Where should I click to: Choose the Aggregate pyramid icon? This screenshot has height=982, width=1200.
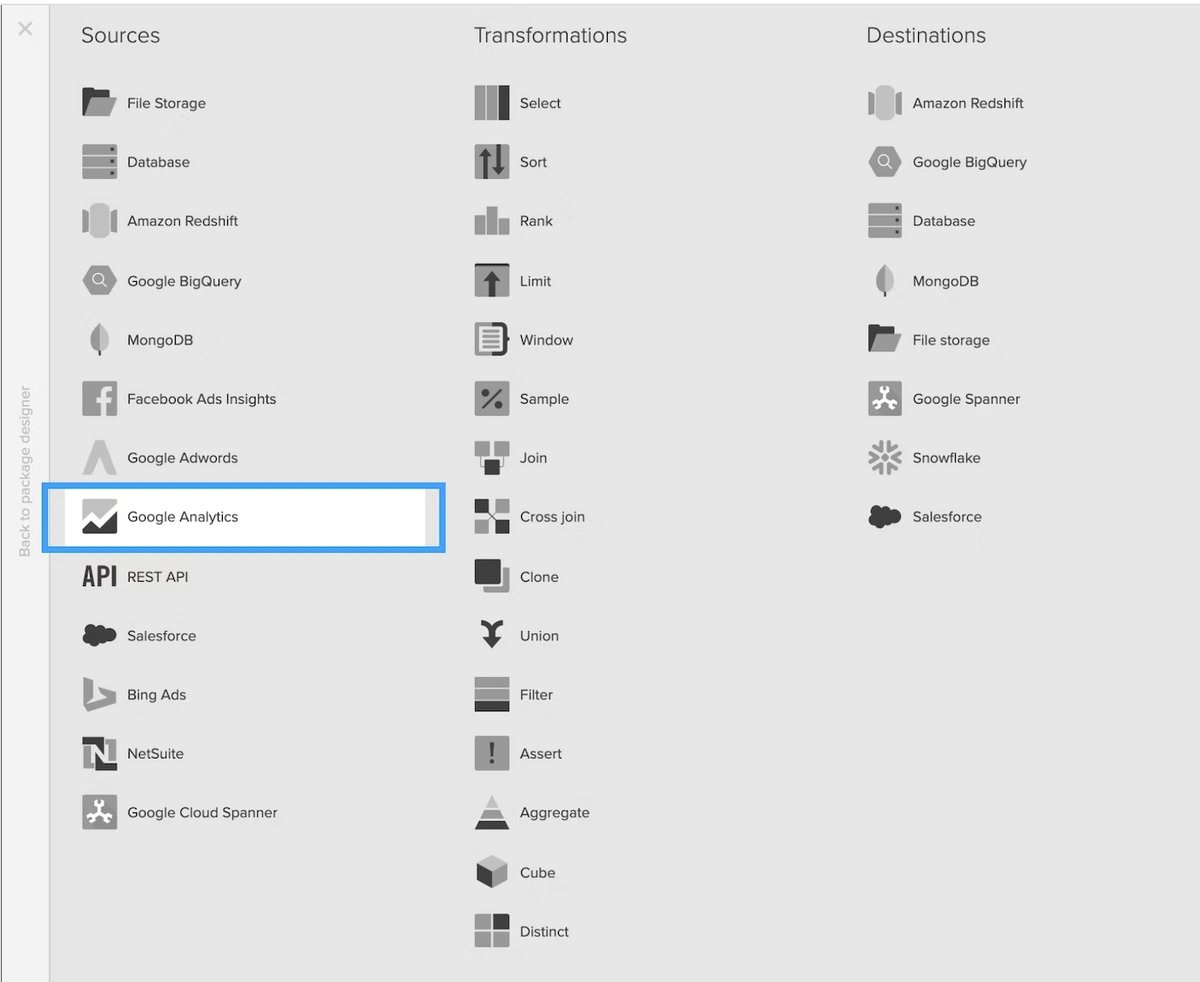click(492, 812)
